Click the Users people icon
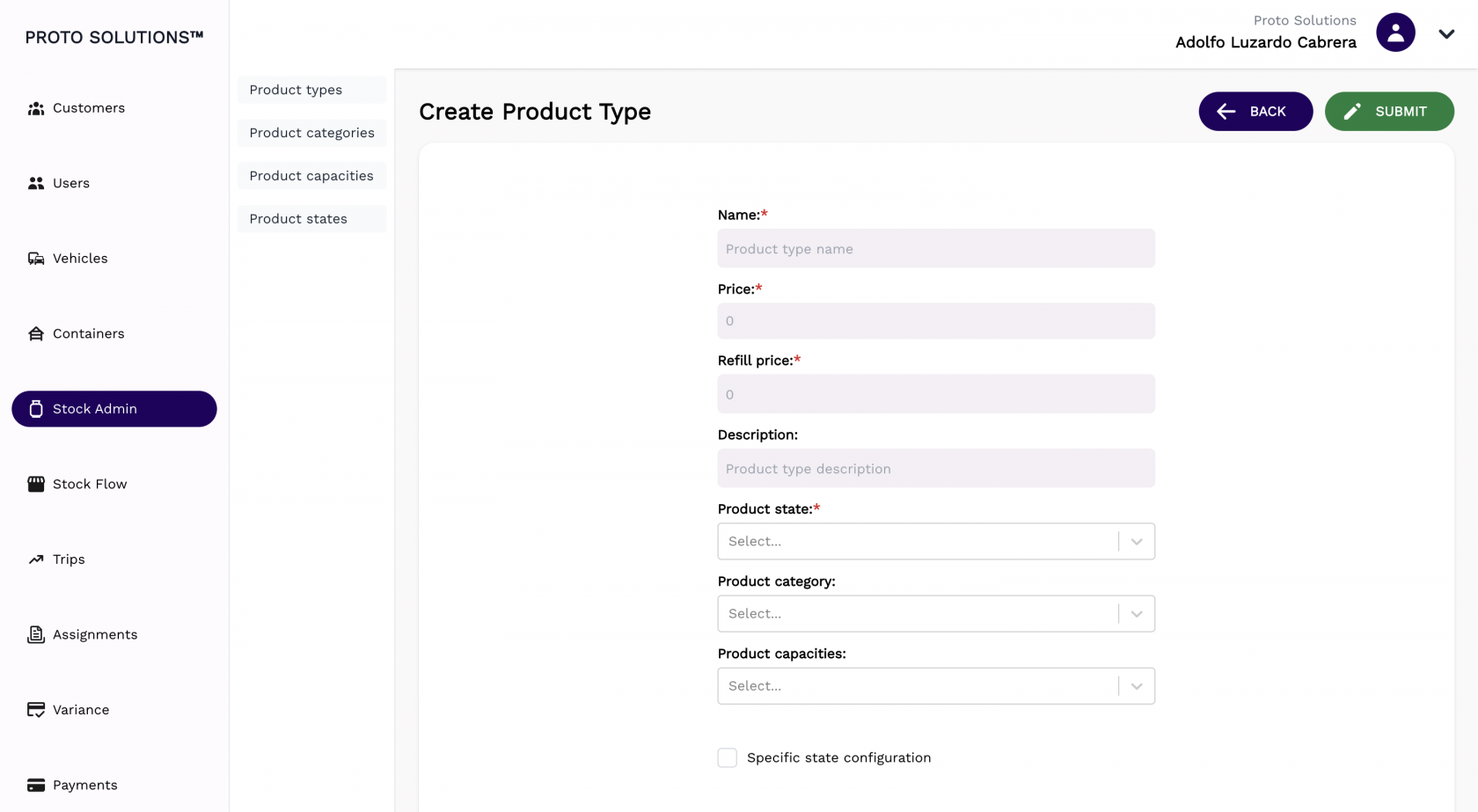The image size is (1478, 812). [36, 183]
